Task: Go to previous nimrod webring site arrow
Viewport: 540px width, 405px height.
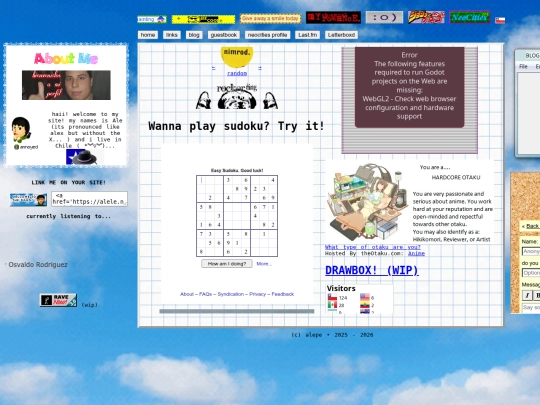Action: [214, 68]
